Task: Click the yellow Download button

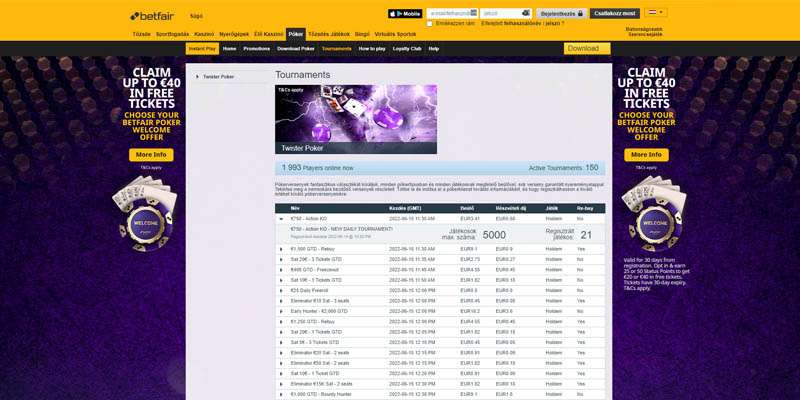Action: tap(587, 48)
